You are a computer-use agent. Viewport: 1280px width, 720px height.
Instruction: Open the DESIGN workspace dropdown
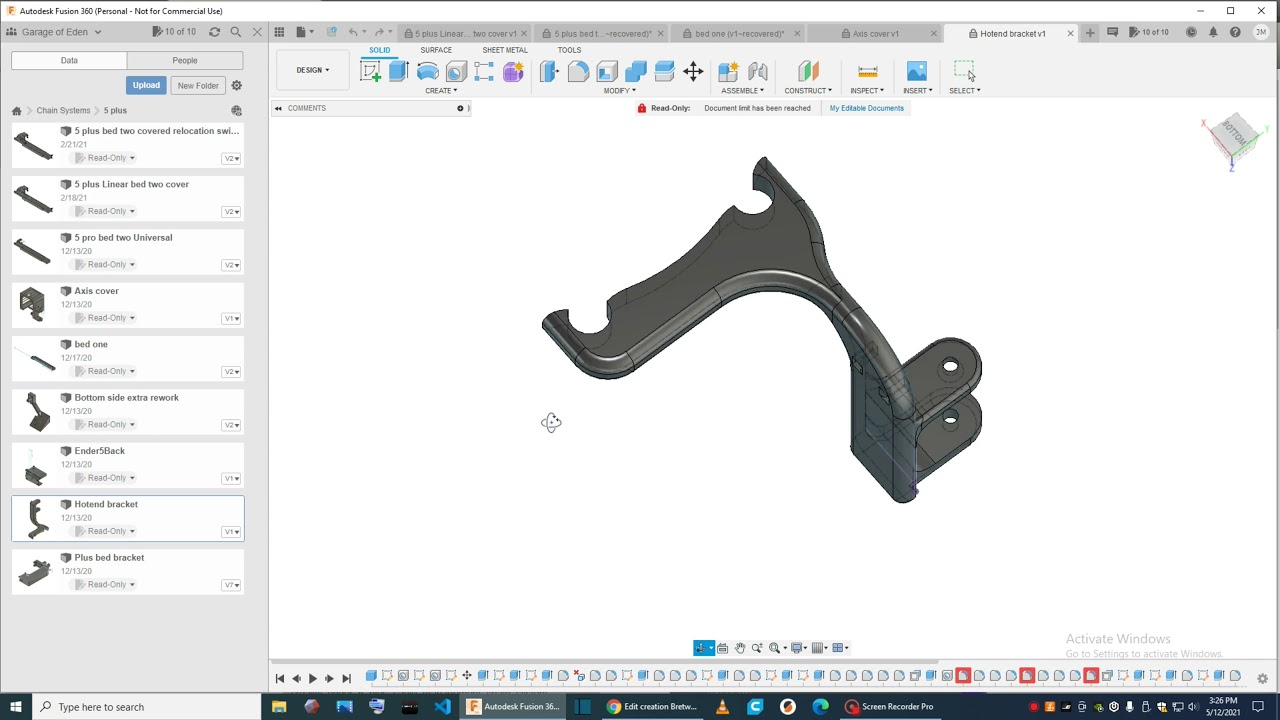tap(312, 70)
